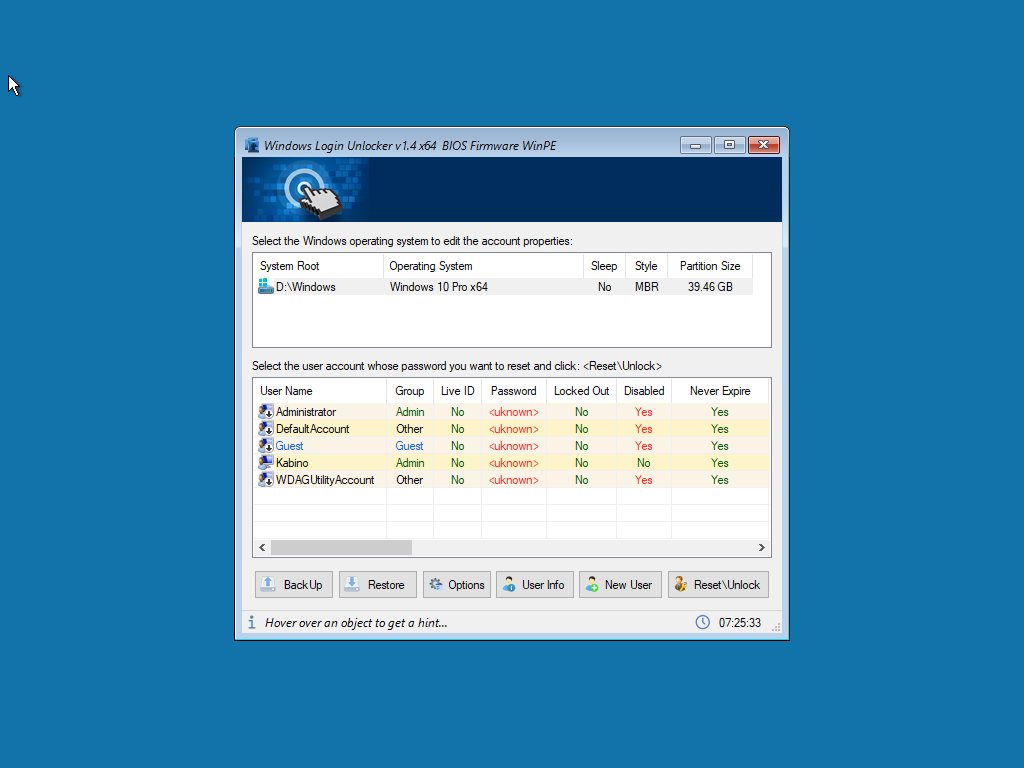This screenshot has height=768, width=1024.
Task: Create a New User
Action: [620, 584]
